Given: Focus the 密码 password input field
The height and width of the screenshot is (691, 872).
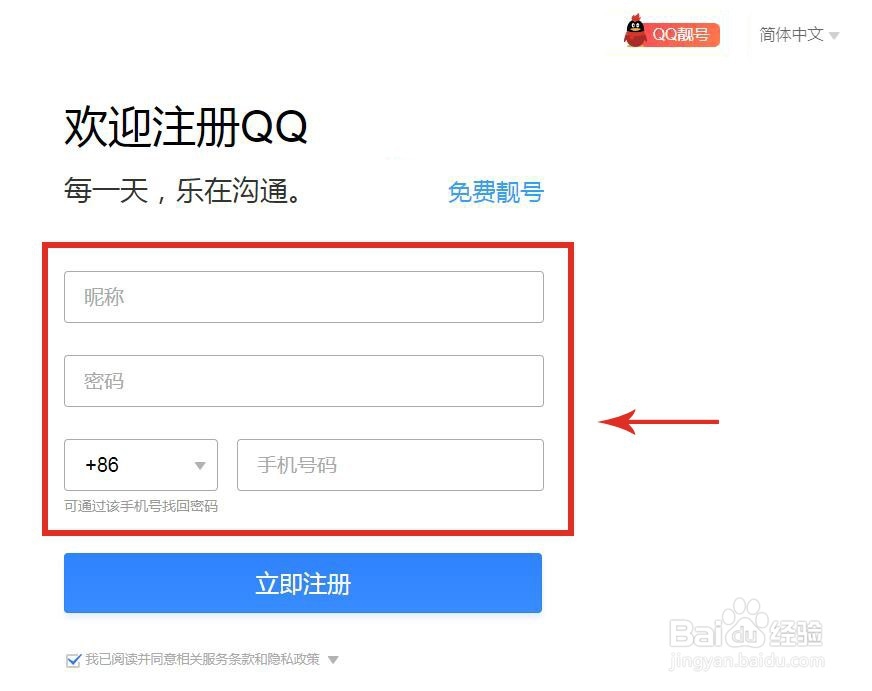Looking at the screenshot, I should (x=304, y=381).
